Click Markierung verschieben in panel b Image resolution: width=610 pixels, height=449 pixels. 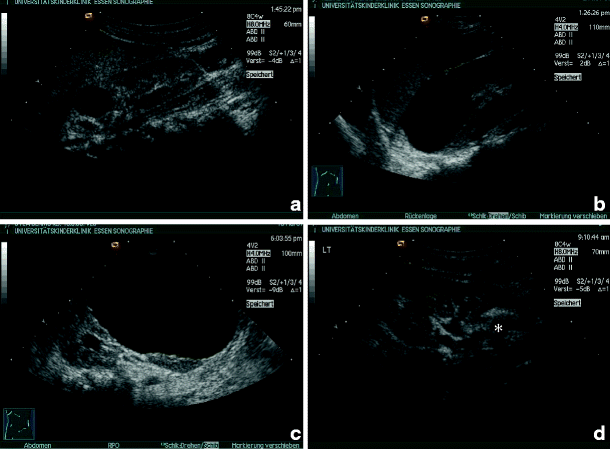pyautogui.click(x=573, y=216)
